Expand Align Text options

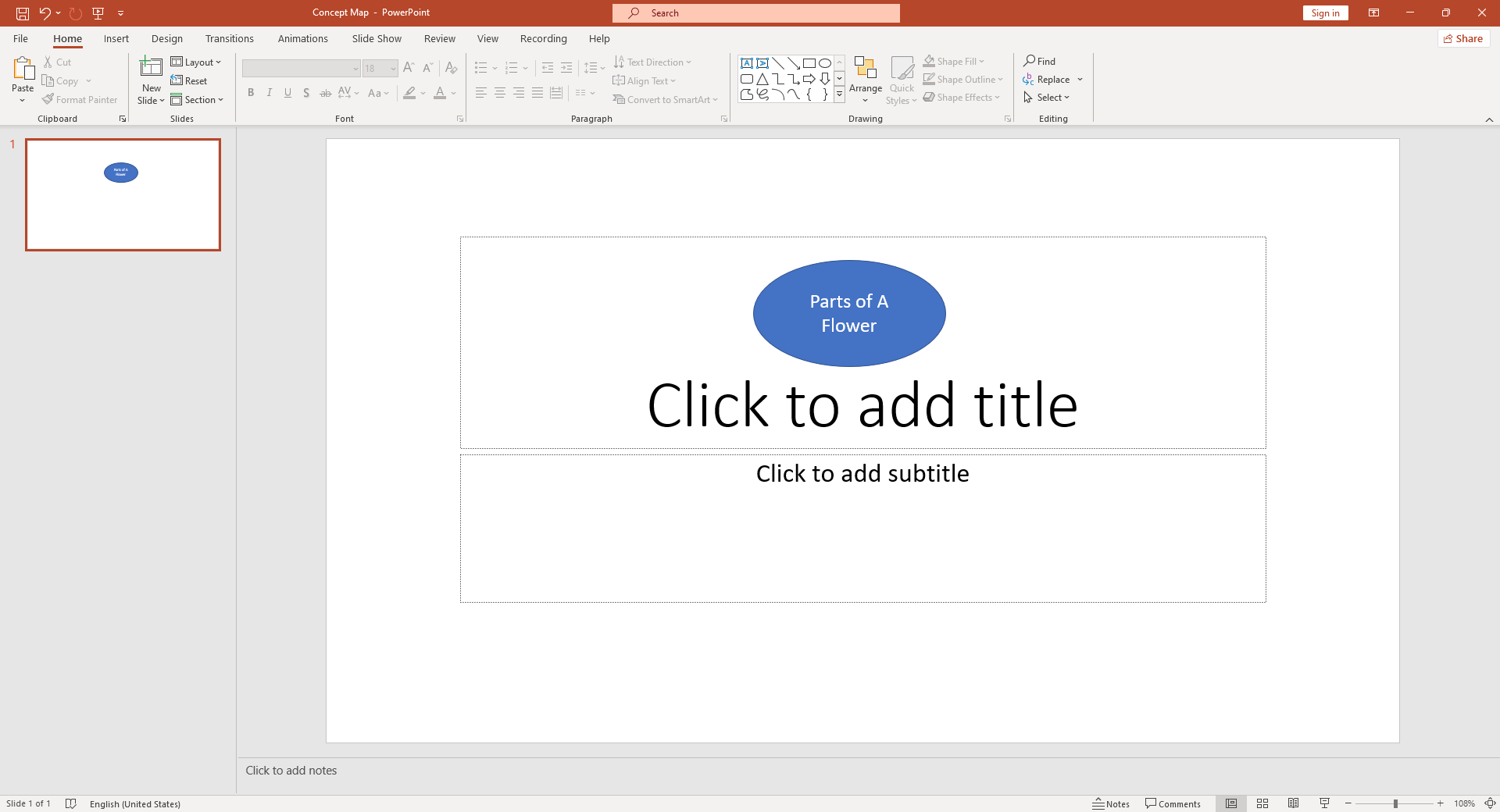645,81
